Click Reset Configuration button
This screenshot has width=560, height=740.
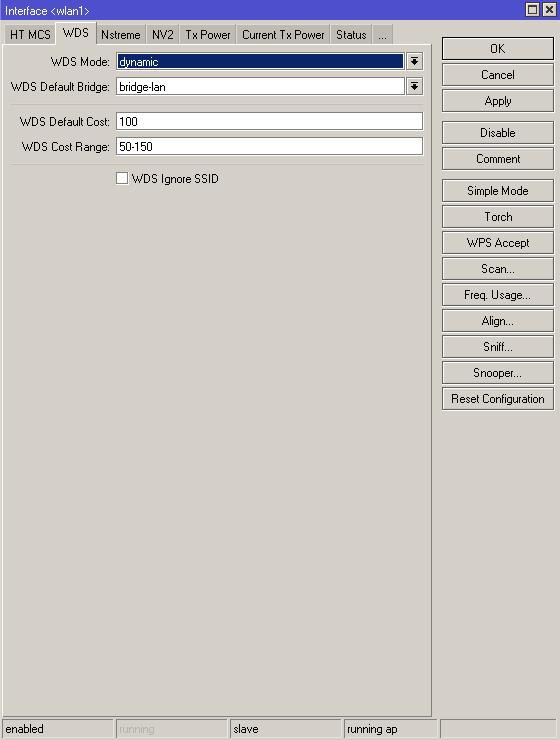pyautogui.click(x=498, y=399)
